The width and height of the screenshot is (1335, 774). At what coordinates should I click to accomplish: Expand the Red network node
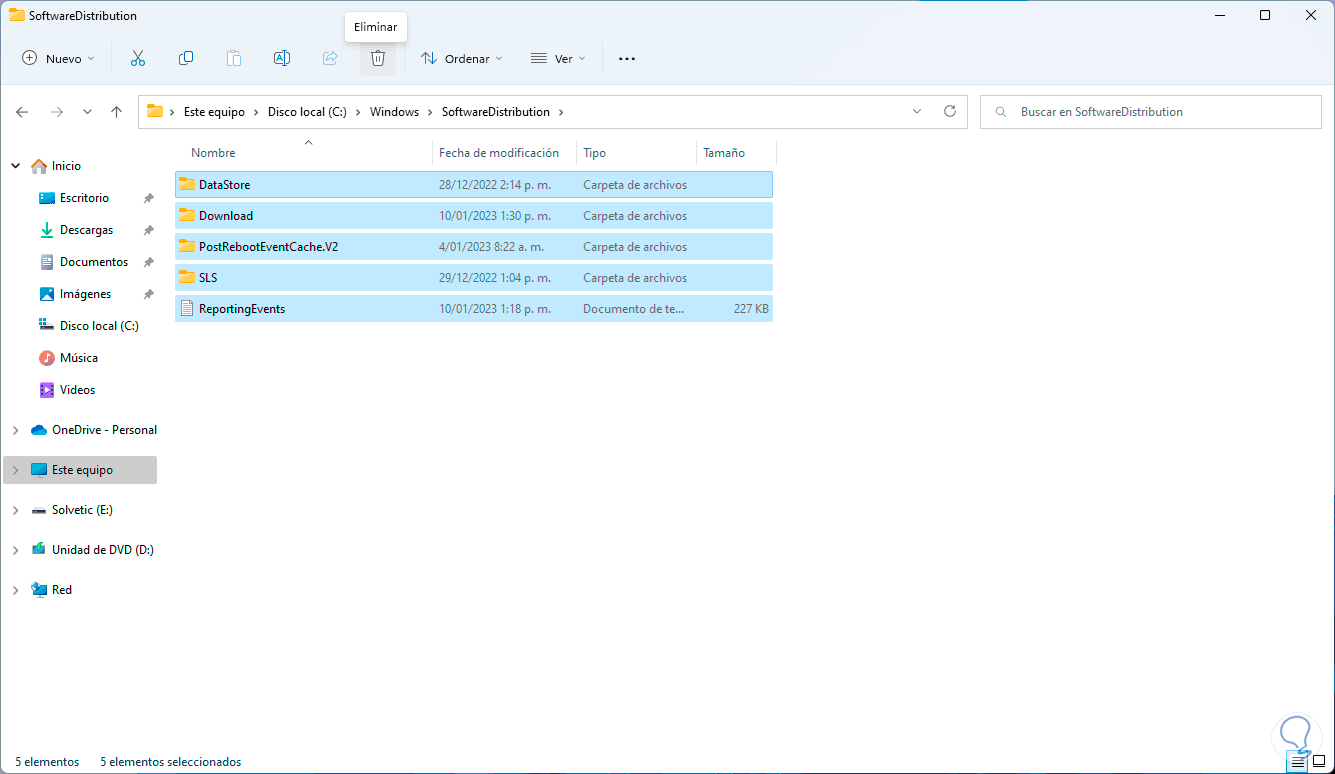pyautogui.click(x=15, y=590)
